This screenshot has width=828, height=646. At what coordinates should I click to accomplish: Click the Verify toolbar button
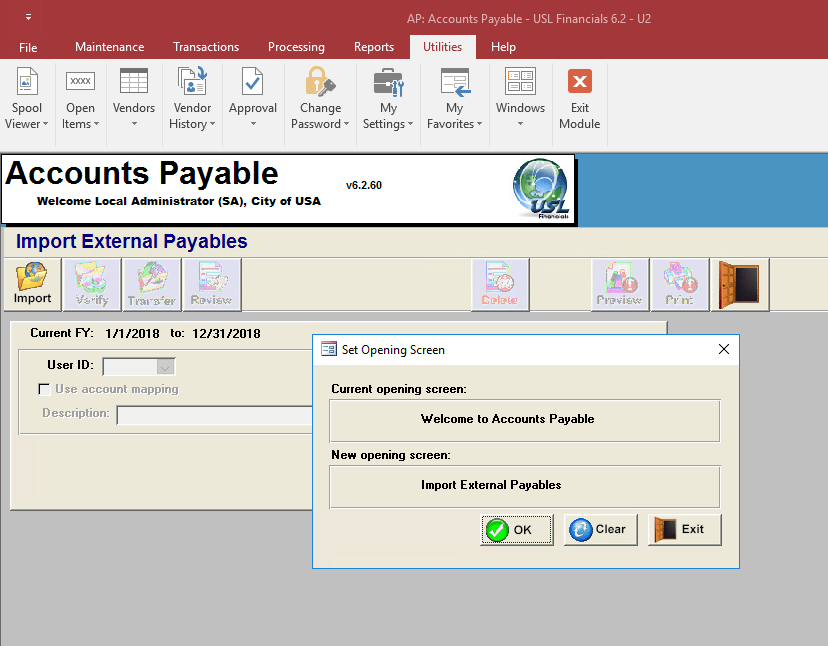coord(92,285)
